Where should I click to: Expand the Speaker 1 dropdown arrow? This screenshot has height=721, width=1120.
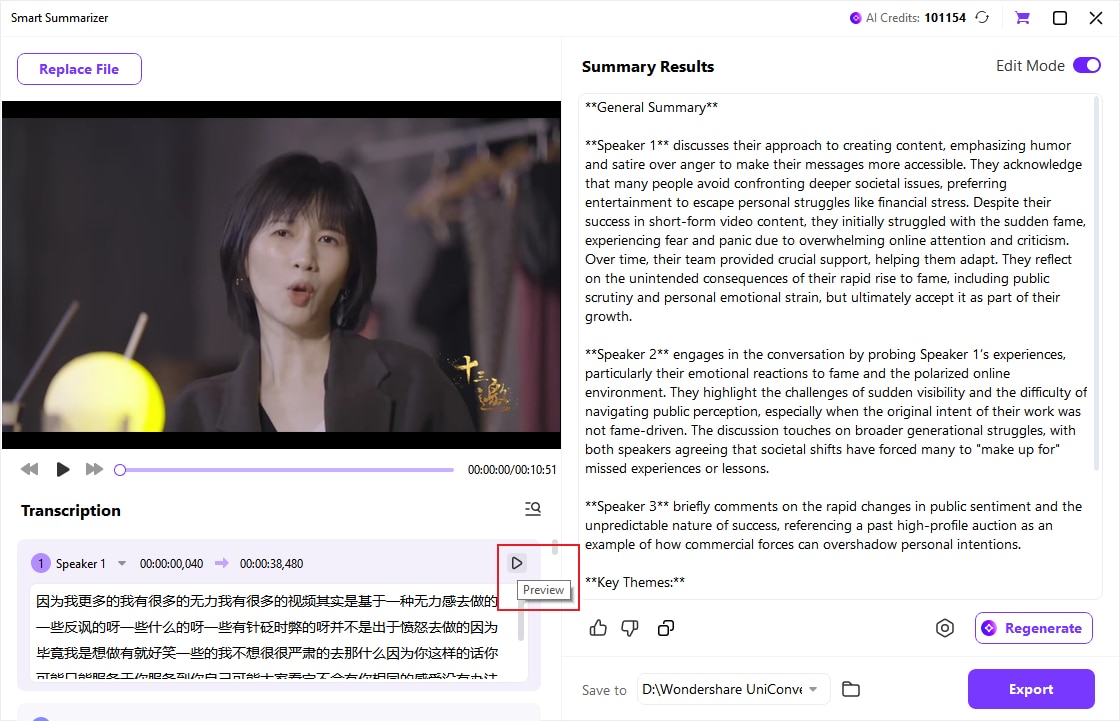tap(122, 564)
